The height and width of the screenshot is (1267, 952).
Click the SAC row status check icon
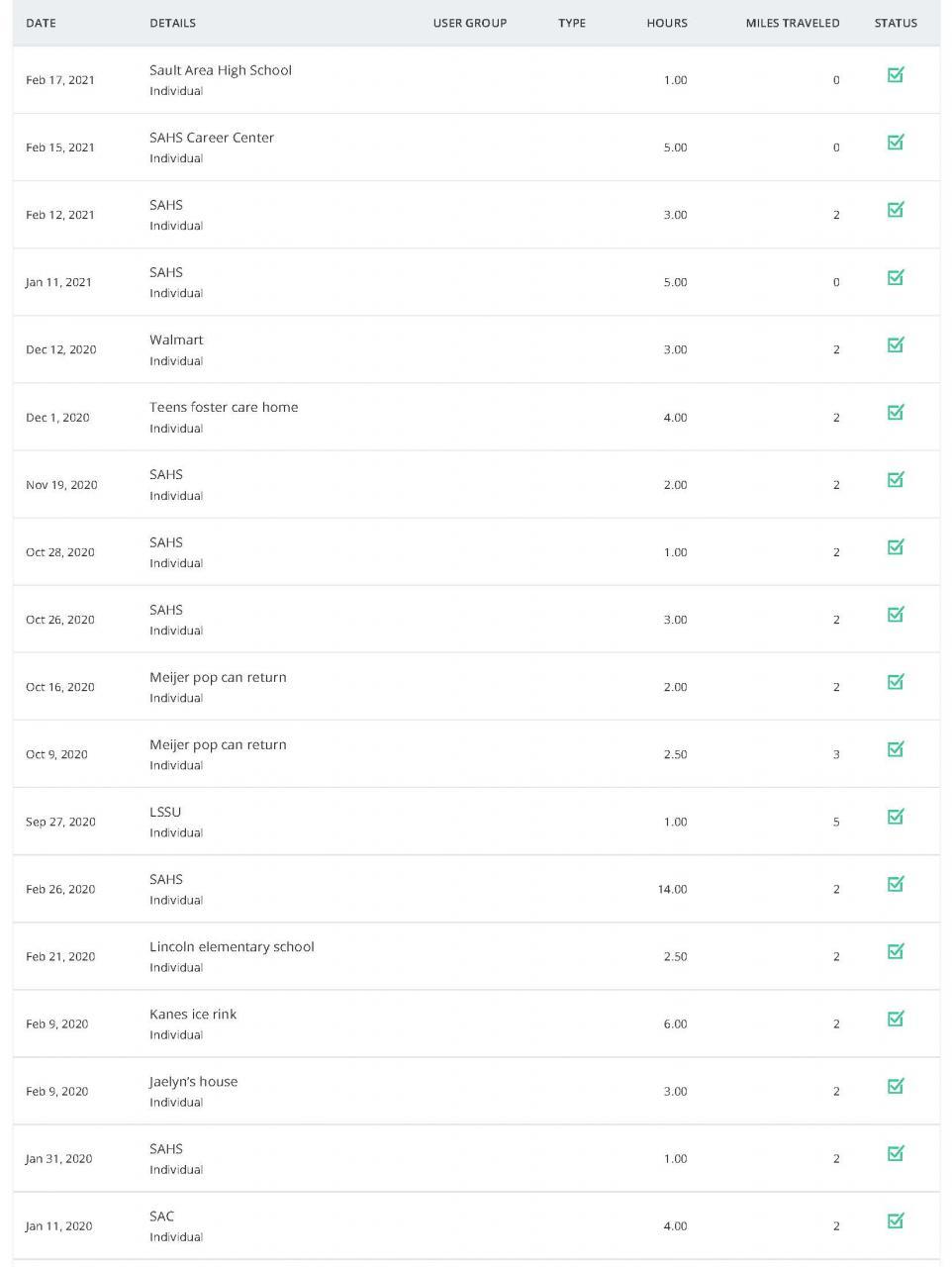click(896, 1220)
